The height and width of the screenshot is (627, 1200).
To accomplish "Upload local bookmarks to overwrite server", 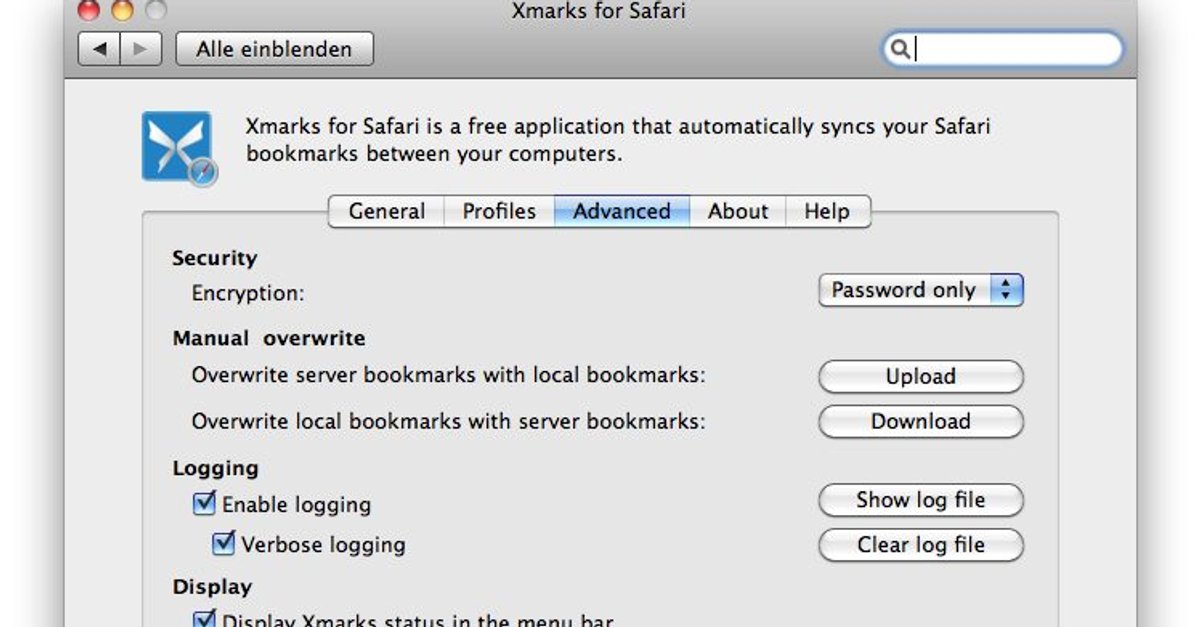I will click(921, 377).
